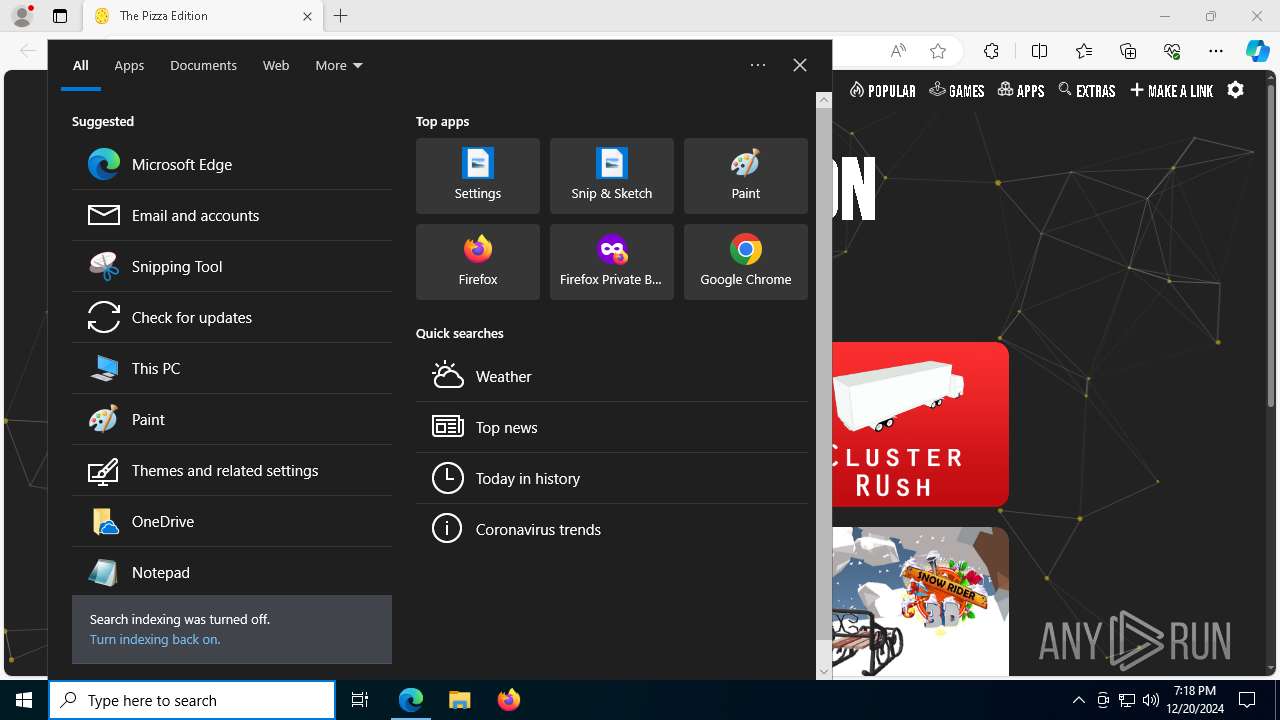The image size is (1280, 720).
Task: Open website settings gear icon
Action: tap(1236, 90)
